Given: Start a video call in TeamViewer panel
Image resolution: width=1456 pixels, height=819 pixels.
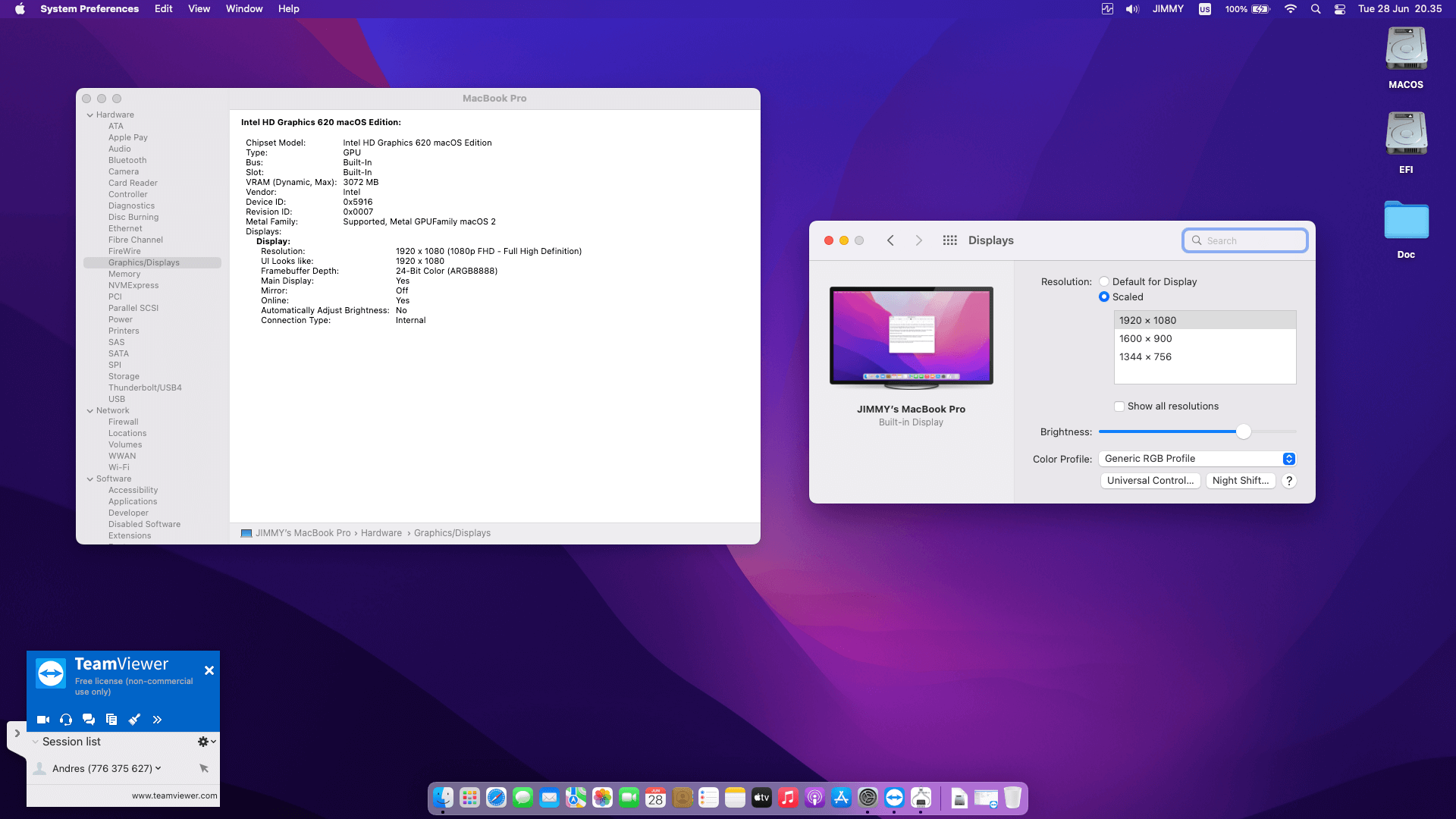Looking at the screenshot, I should [x=43, y=720].
